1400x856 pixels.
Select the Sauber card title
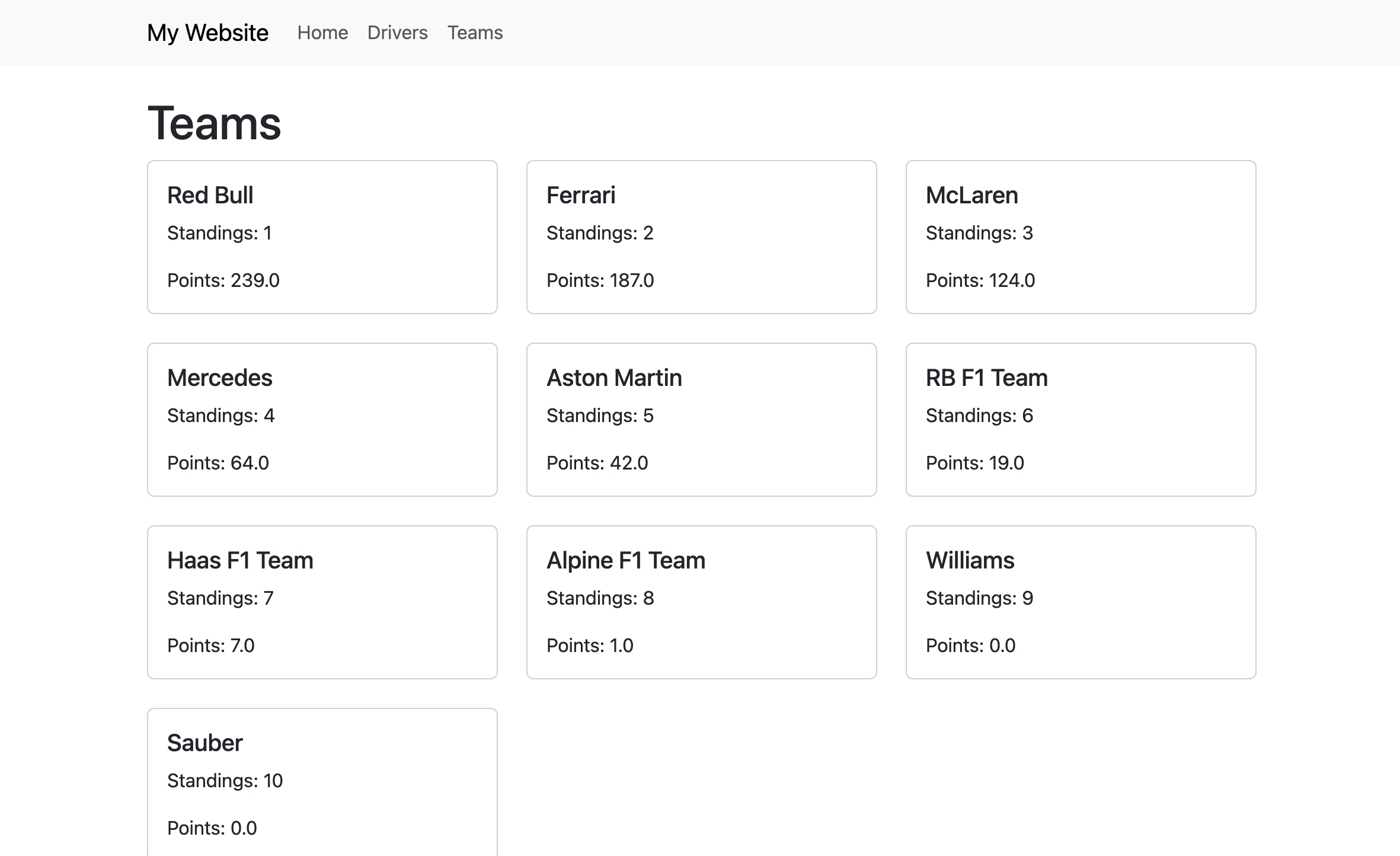(204, 743)
